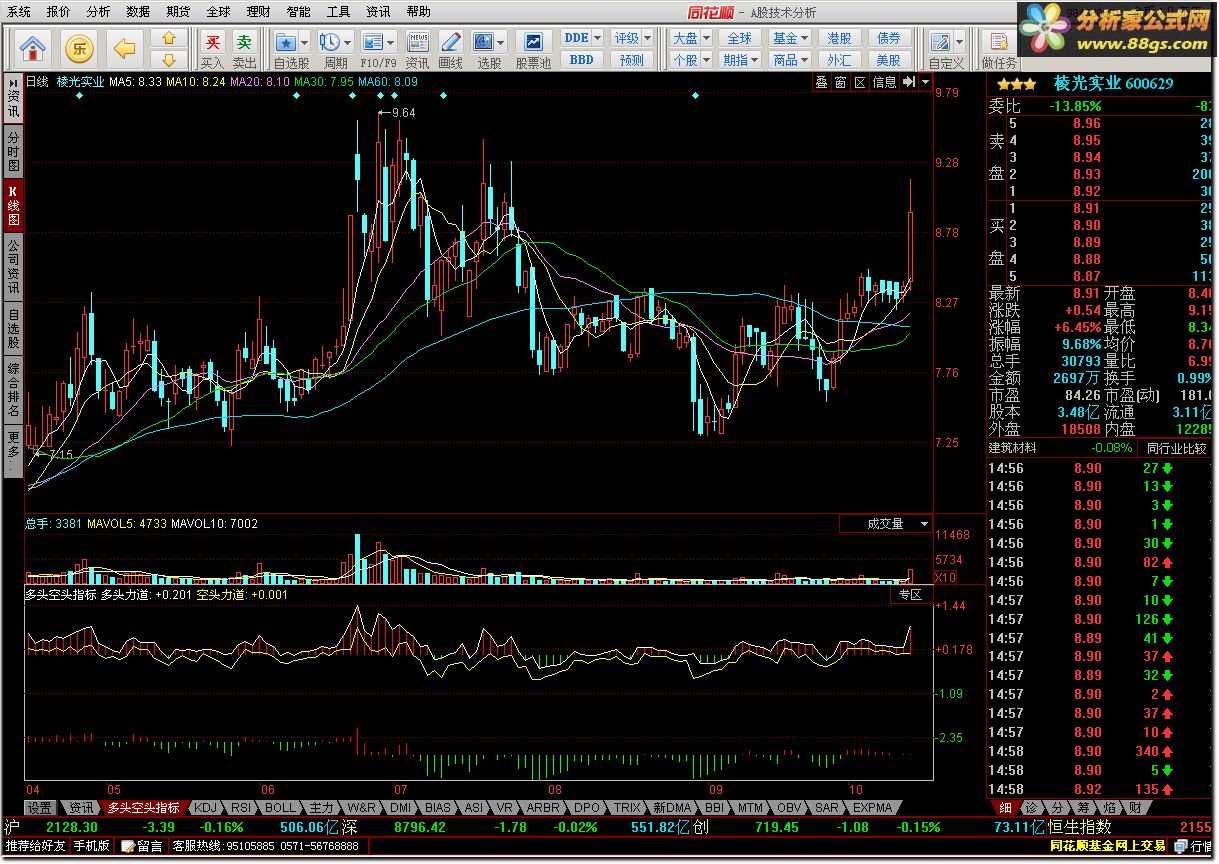Image resolution: width=1219 pixels, height=864 pixels.
Task: Expand the DDE dropdown
Action: (598, 38)
